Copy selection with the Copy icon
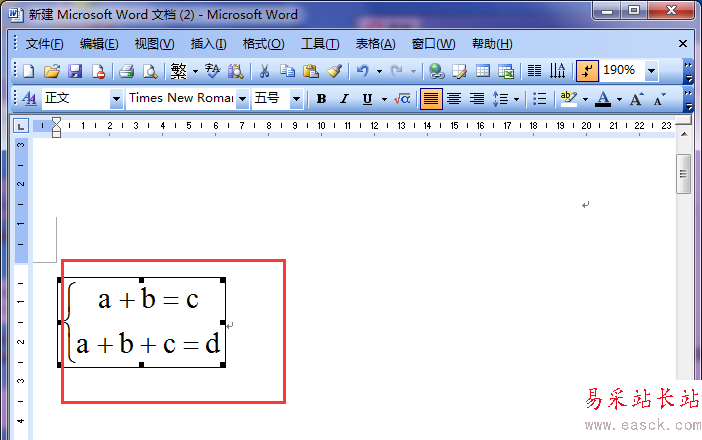The width and height of the screenshot is (702, 440). coord(287,71)
